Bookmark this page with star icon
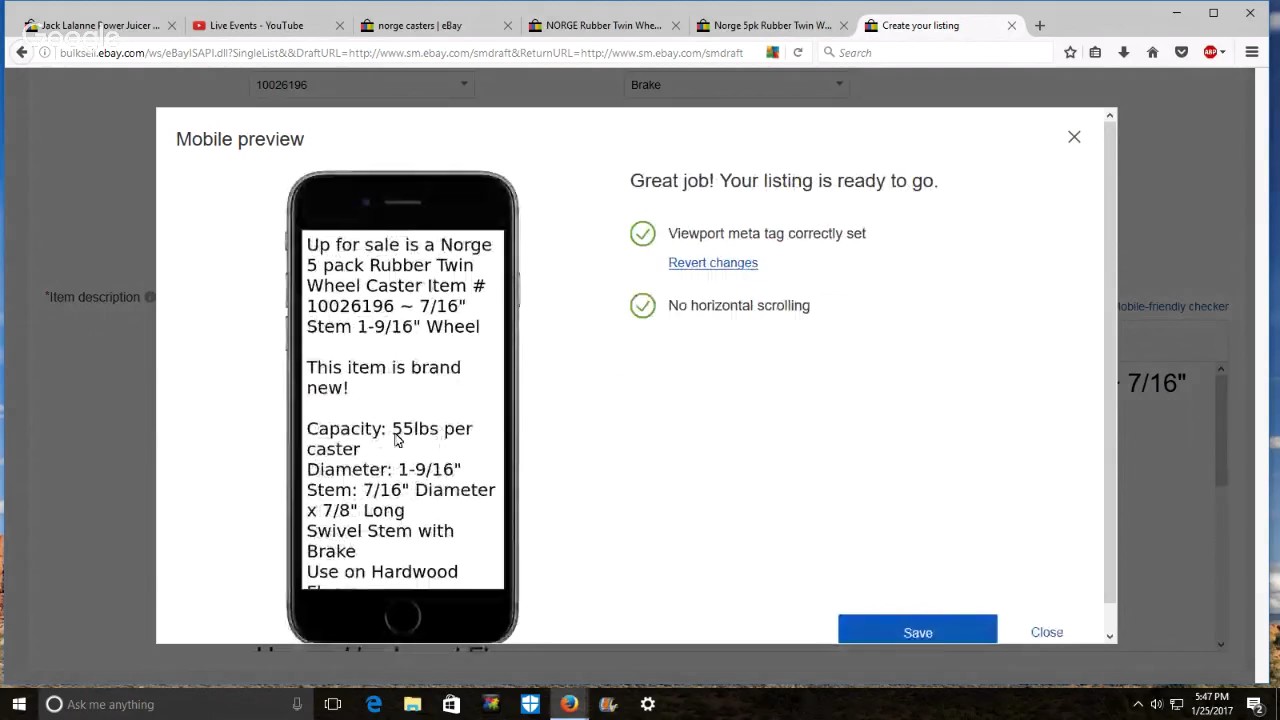Screen dimensions: 1280x720 (1070, 52)
